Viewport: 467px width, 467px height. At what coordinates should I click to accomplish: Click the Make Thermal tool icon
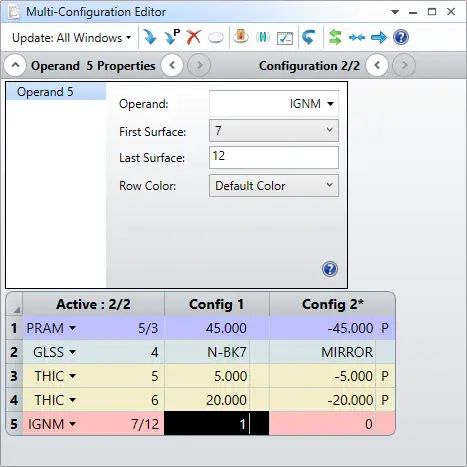coord(241,37)
